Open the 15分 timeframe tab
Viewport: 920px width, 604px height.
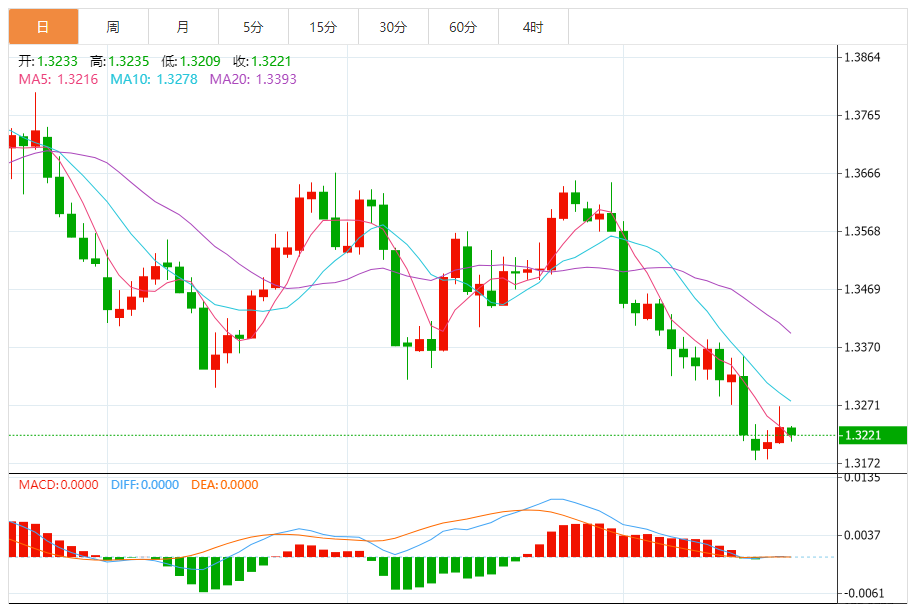coord(323,27)
